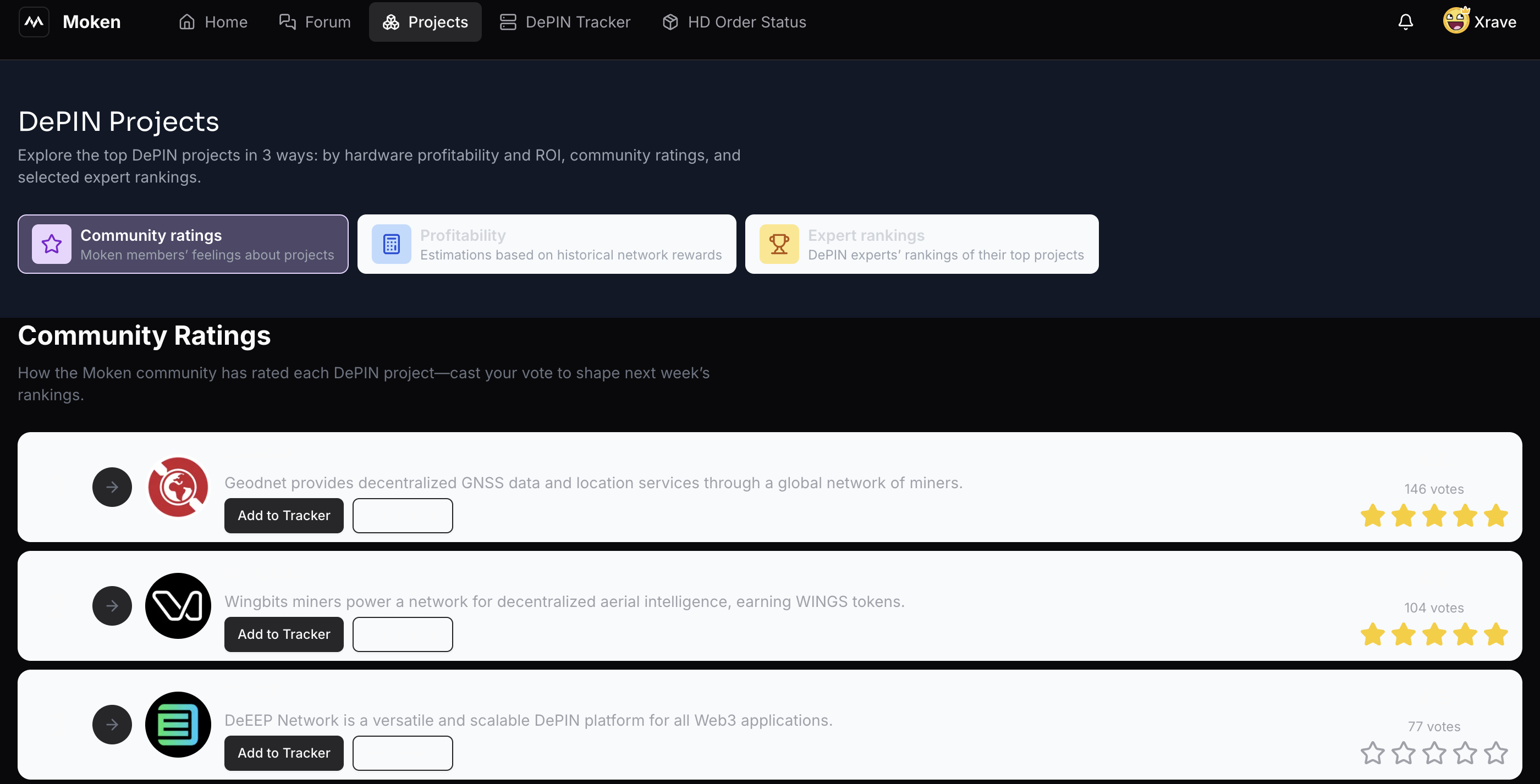Click the "77 votes" count for DeEEP
Image resolution: width=1540 pixels, height=784 pixels.
[x=1434, y=727]
